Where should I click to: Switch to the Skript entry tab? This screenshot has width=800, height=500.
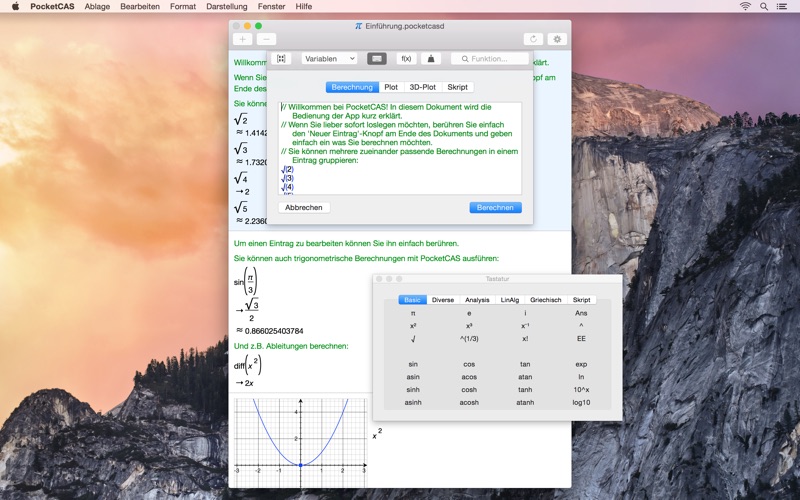point(458,87)
